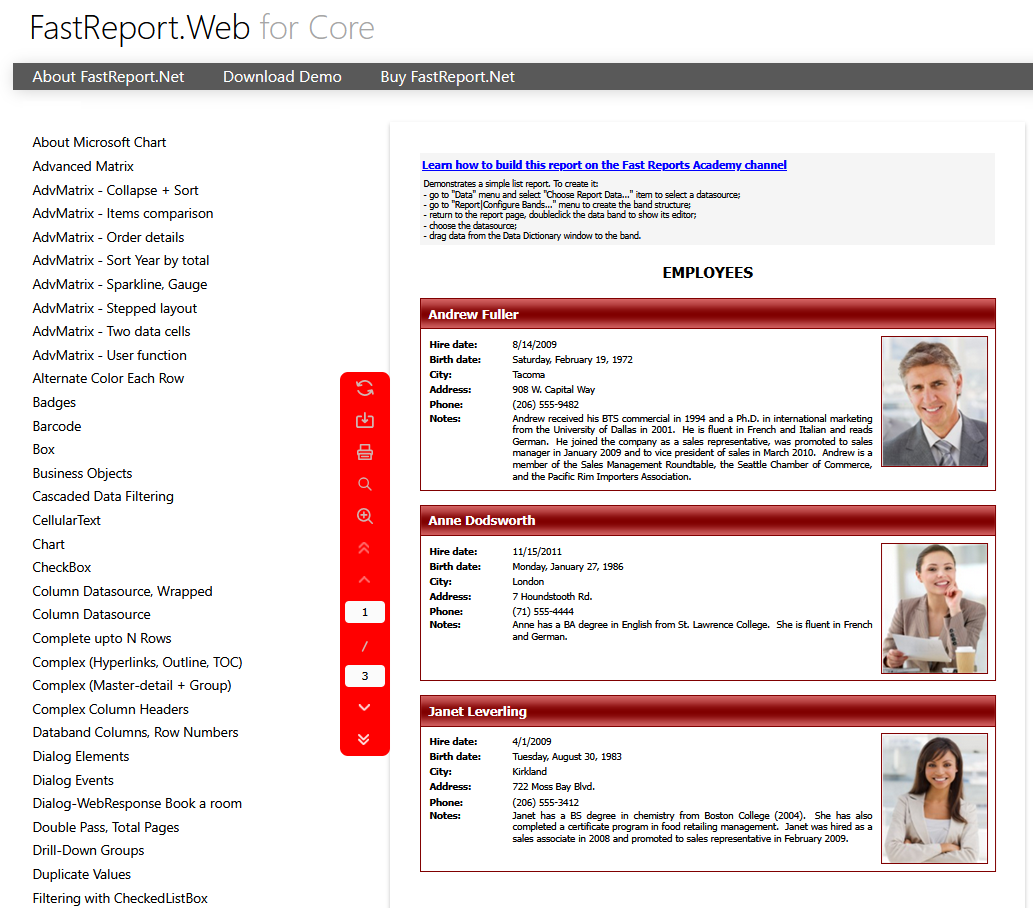Open Filtering with CheckedListBox report
Viewport: 1033px width, 908px height.
[x=120, y=898]
